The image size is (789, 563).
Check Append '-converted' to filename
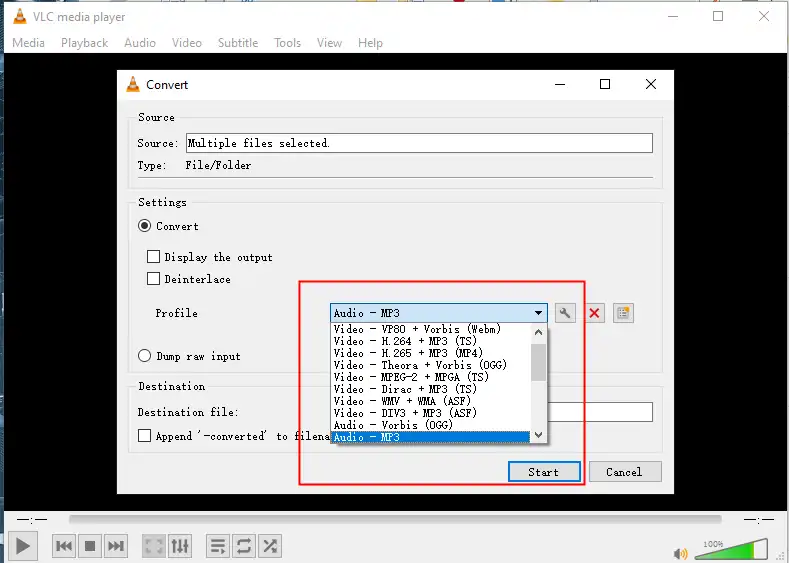pyautogui.click(x=144, y=435)
